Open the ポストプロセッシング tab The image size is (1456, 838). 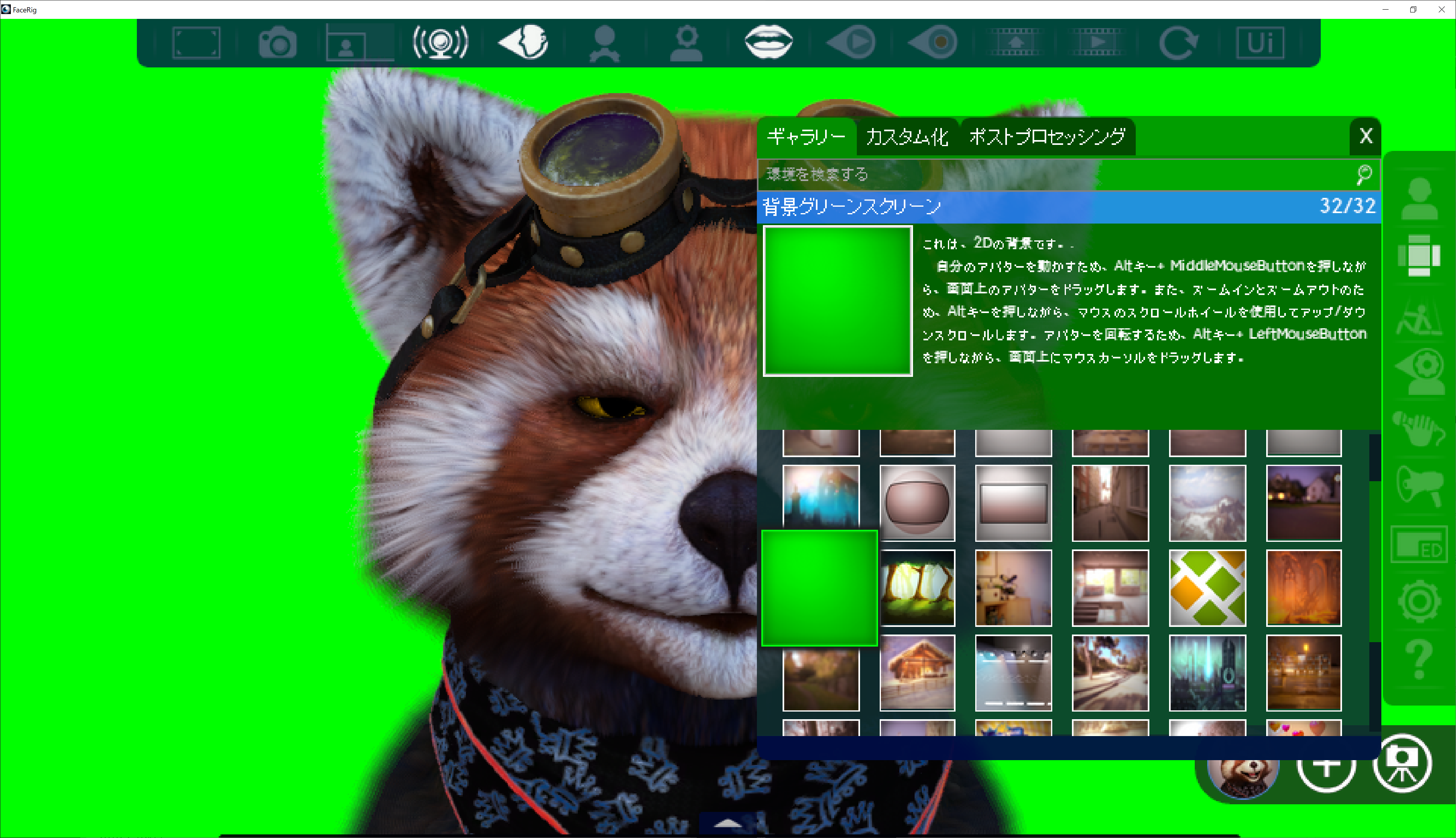1047,137
